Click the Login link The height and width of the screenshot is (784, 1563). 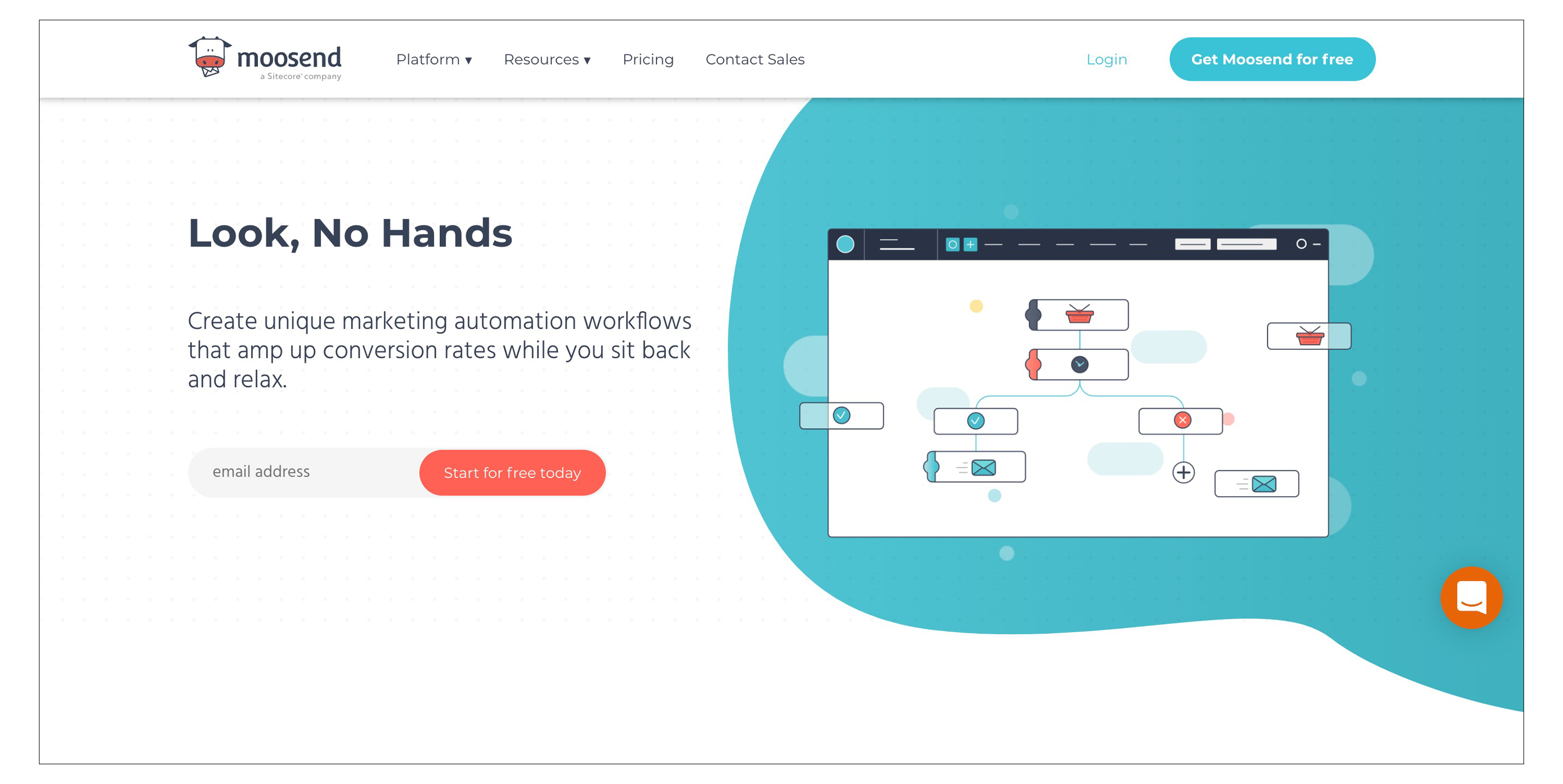pyautogui.click(x=1106, y=59)
